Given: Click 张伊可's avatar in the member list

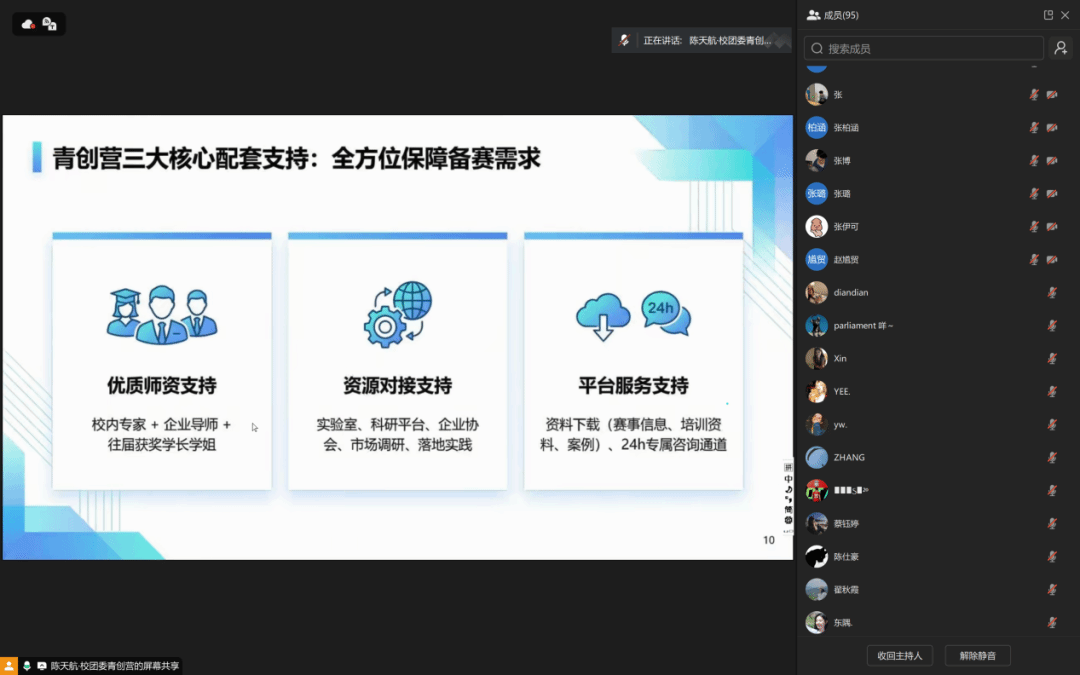Looking at the screenshot, I should 816,227.
